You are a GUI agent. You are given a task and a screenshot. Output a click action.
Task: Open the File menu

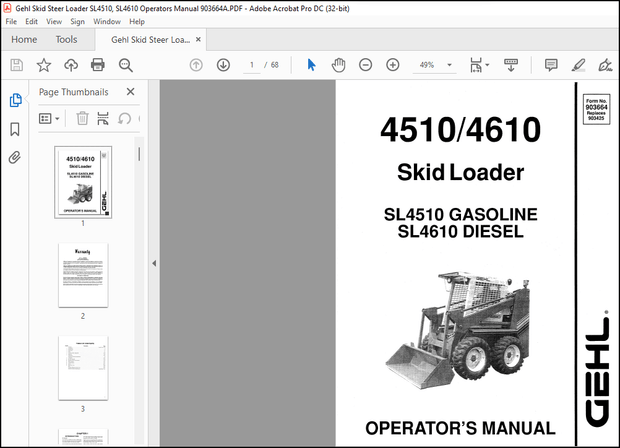[x=11, y=22]
